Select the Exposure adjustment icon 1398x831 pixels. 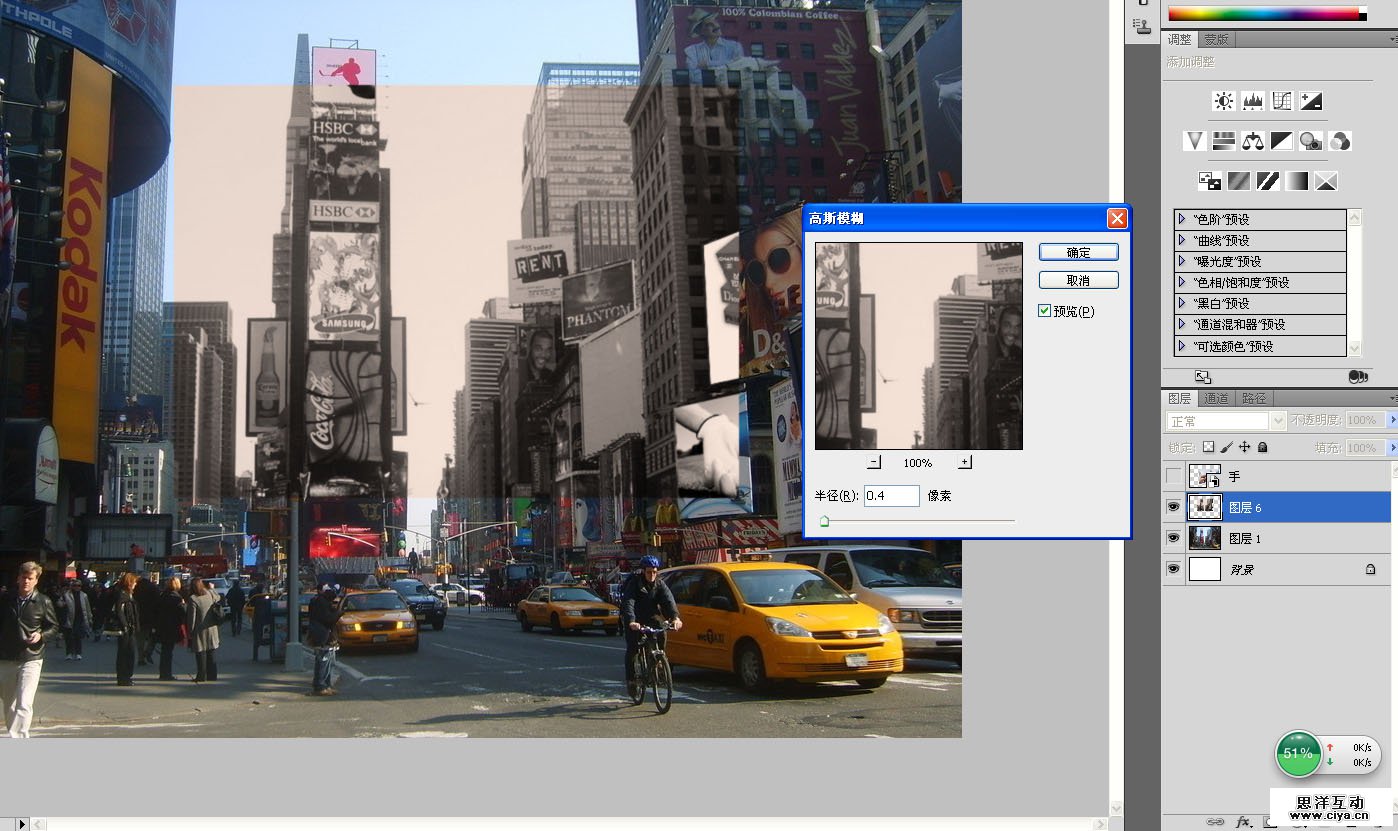[x=1311, y=101]
